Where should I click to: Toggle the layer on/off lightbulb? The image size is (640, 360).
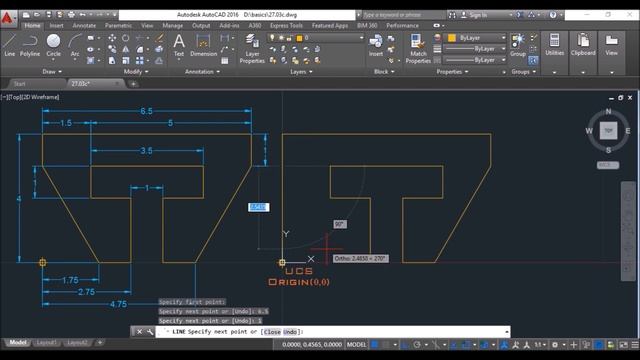[x=272, y=38]
